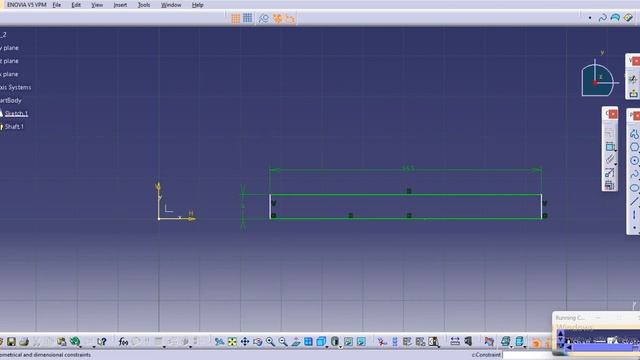640x360 pixels.
Task: Click the Constraint defined in dialog icon
Action: pos(609,133)
